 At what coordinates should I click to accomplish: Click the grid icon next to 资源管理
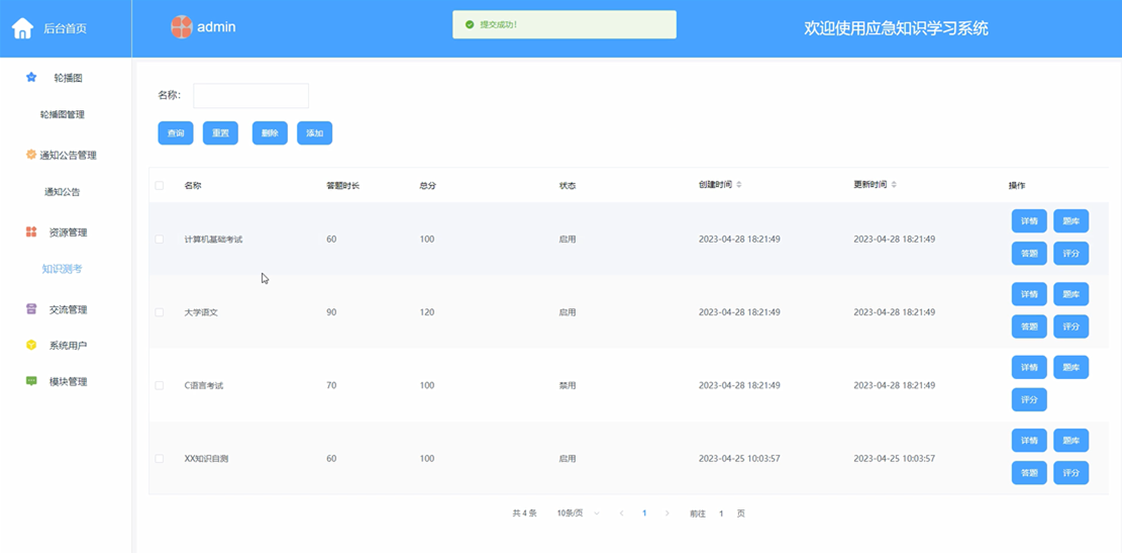point(31,232)
